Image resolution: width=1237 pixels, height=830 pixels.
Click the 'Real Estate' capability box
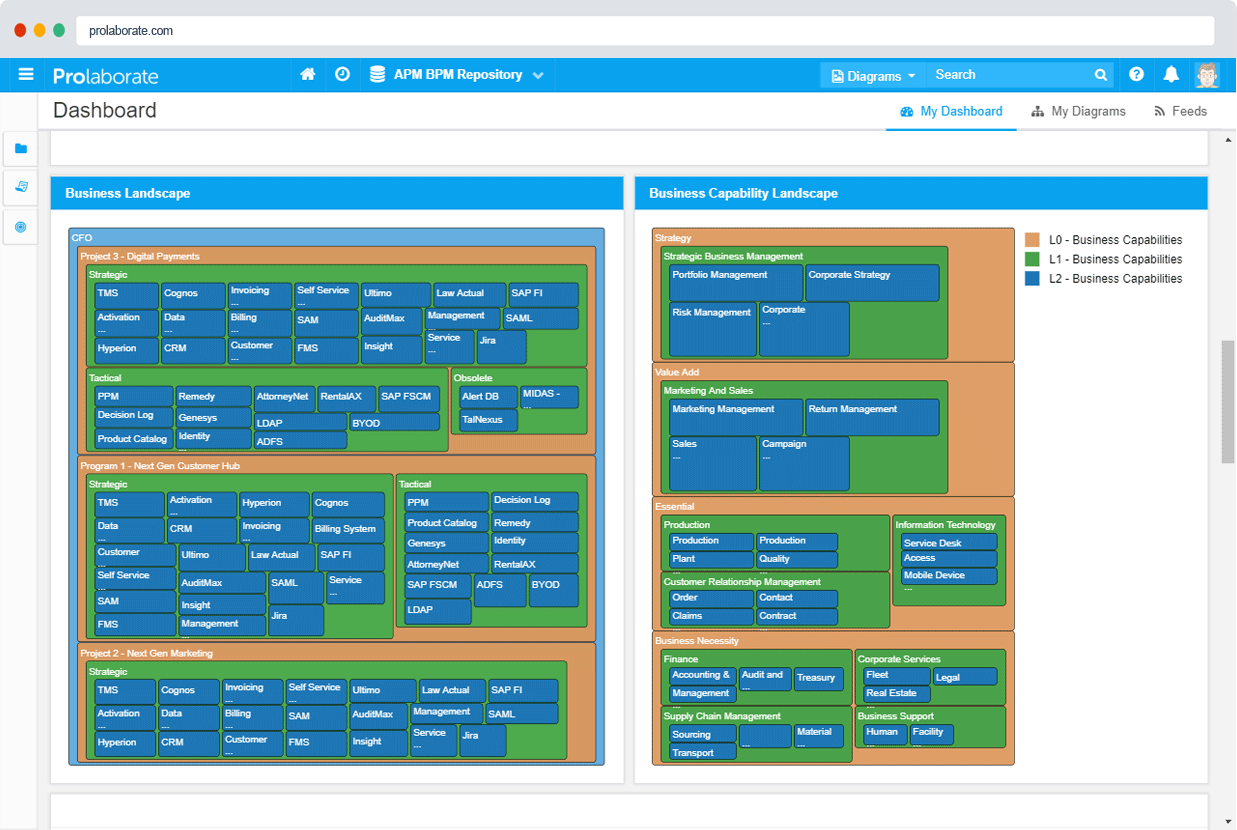[x=896, y=693]
